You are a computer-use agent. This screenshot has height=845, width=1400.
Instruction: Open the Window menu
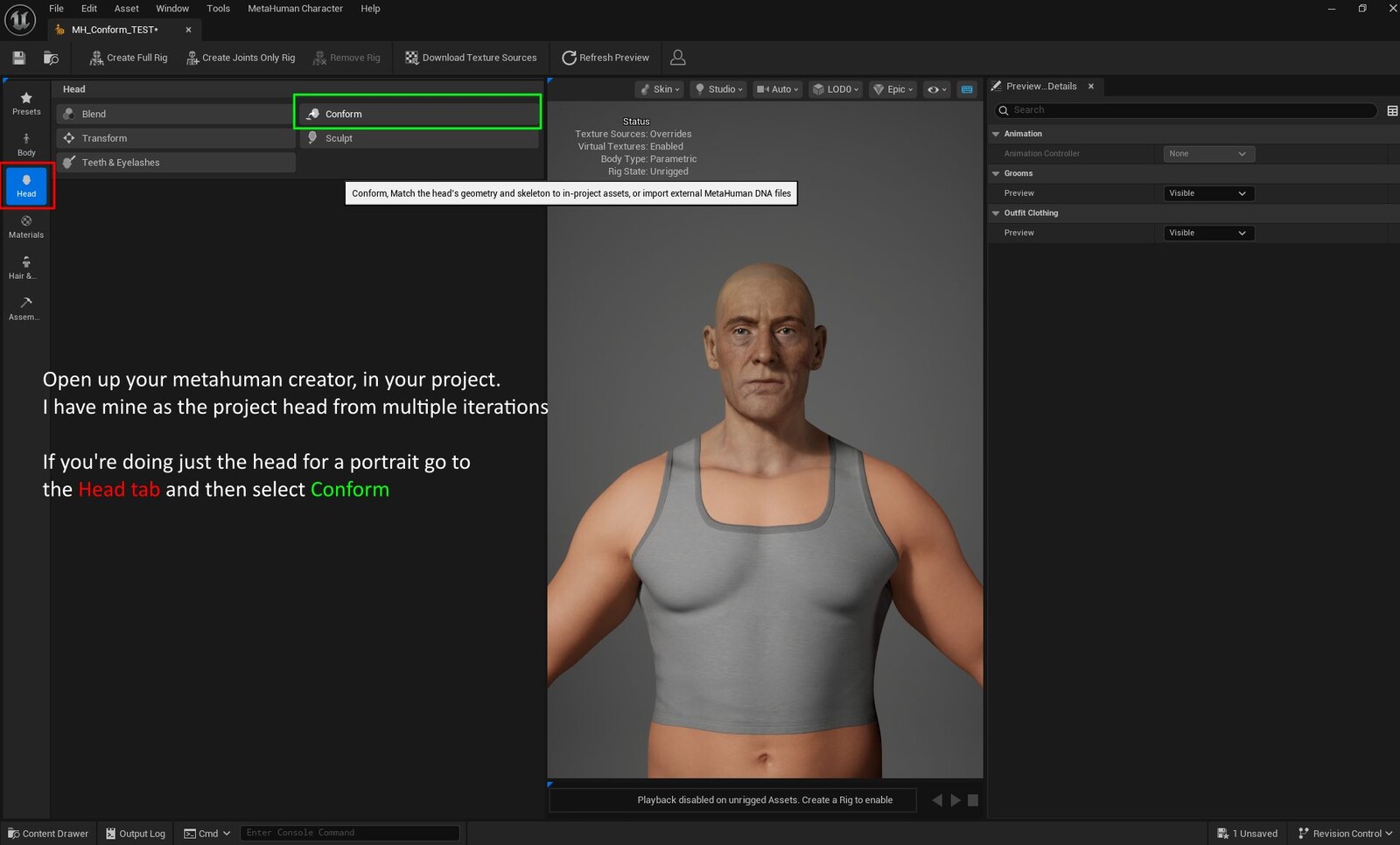[x=172, y=9]
